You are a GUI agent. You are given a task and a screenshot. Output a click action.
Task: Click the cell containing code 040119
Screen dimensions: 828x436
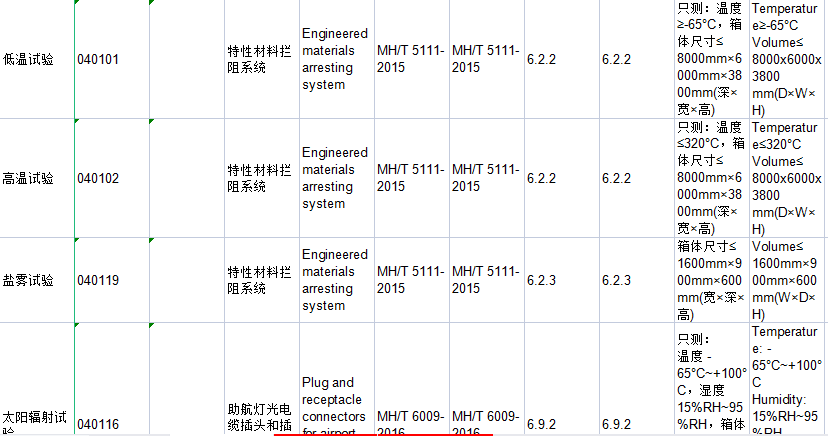point(98,280)
